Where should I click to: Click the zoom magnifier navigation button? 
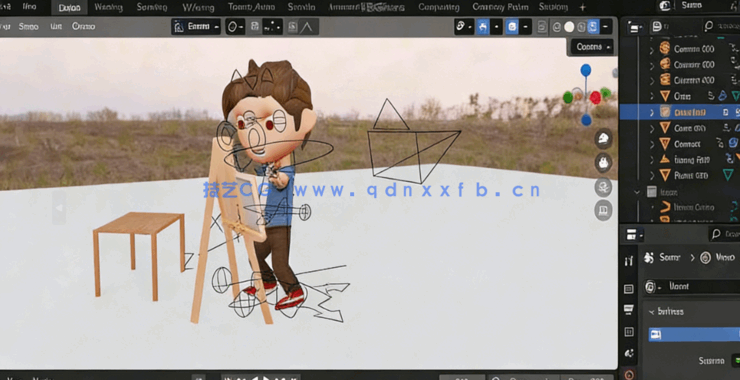tap(603, 139)
